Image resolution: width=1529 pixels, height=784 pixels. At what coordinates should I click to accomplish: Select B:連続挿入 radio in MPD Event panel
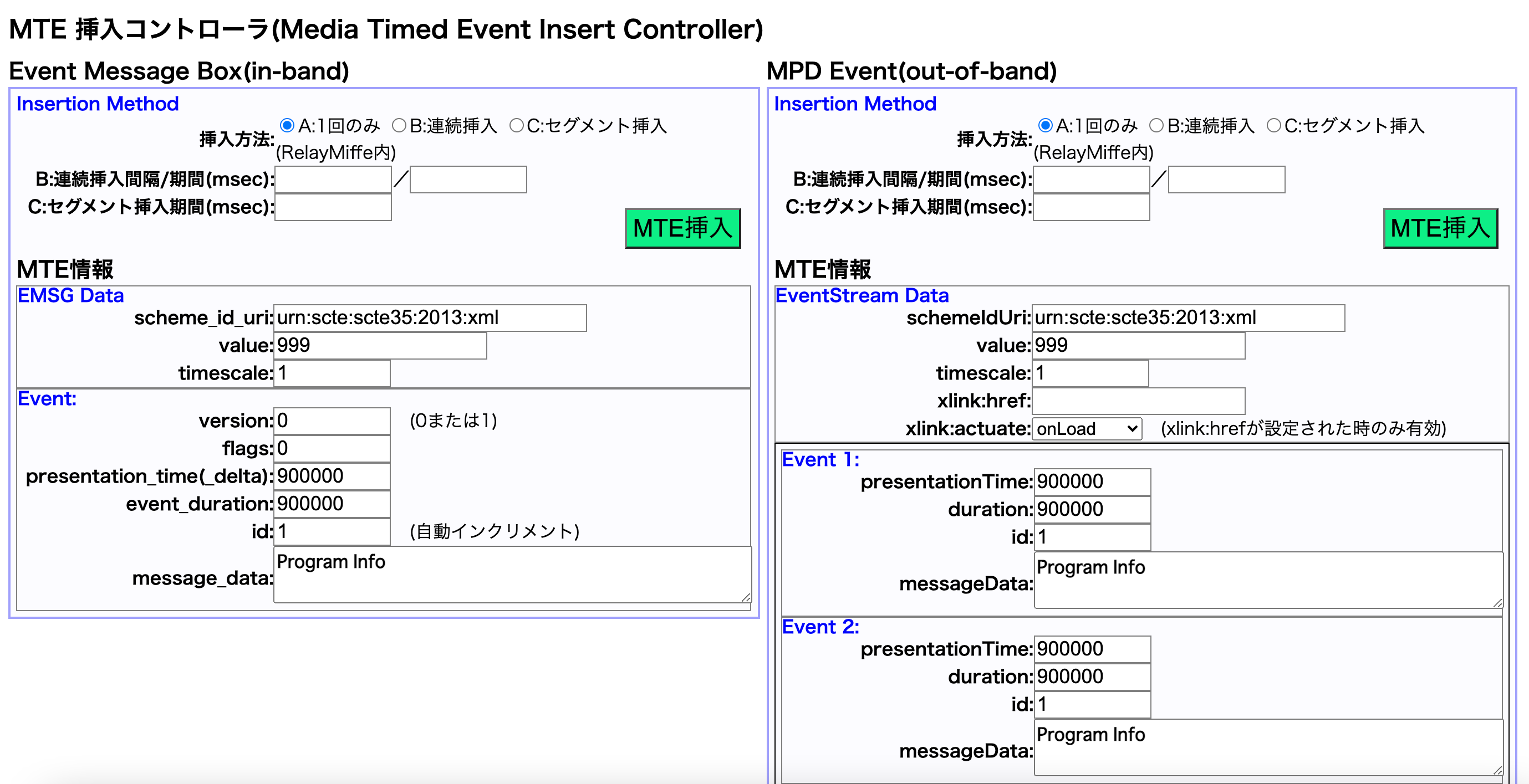(1156, 125)
